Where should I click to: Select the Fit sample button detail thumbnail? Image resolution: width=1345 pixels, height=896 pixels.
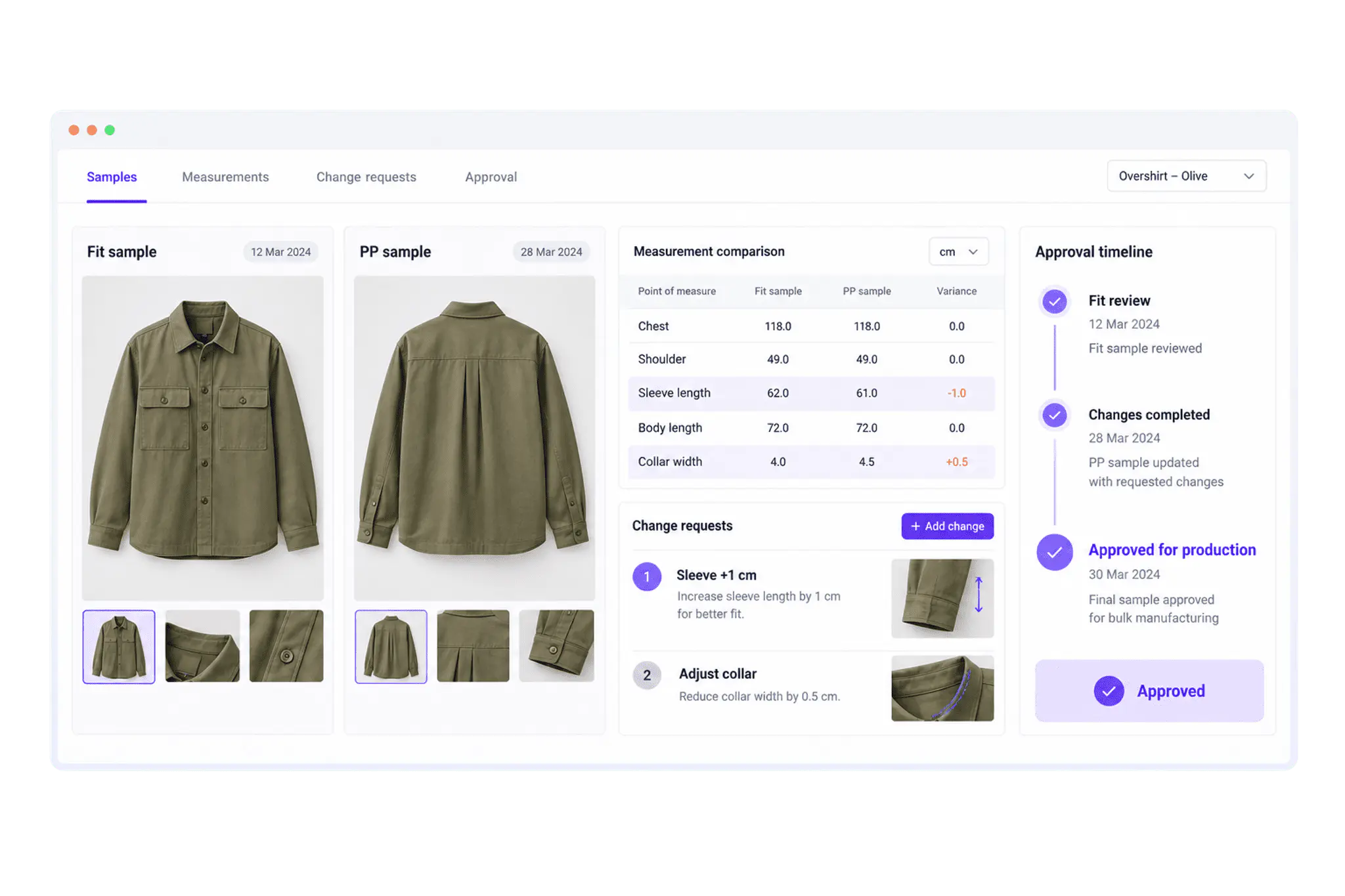click(286, 647)
